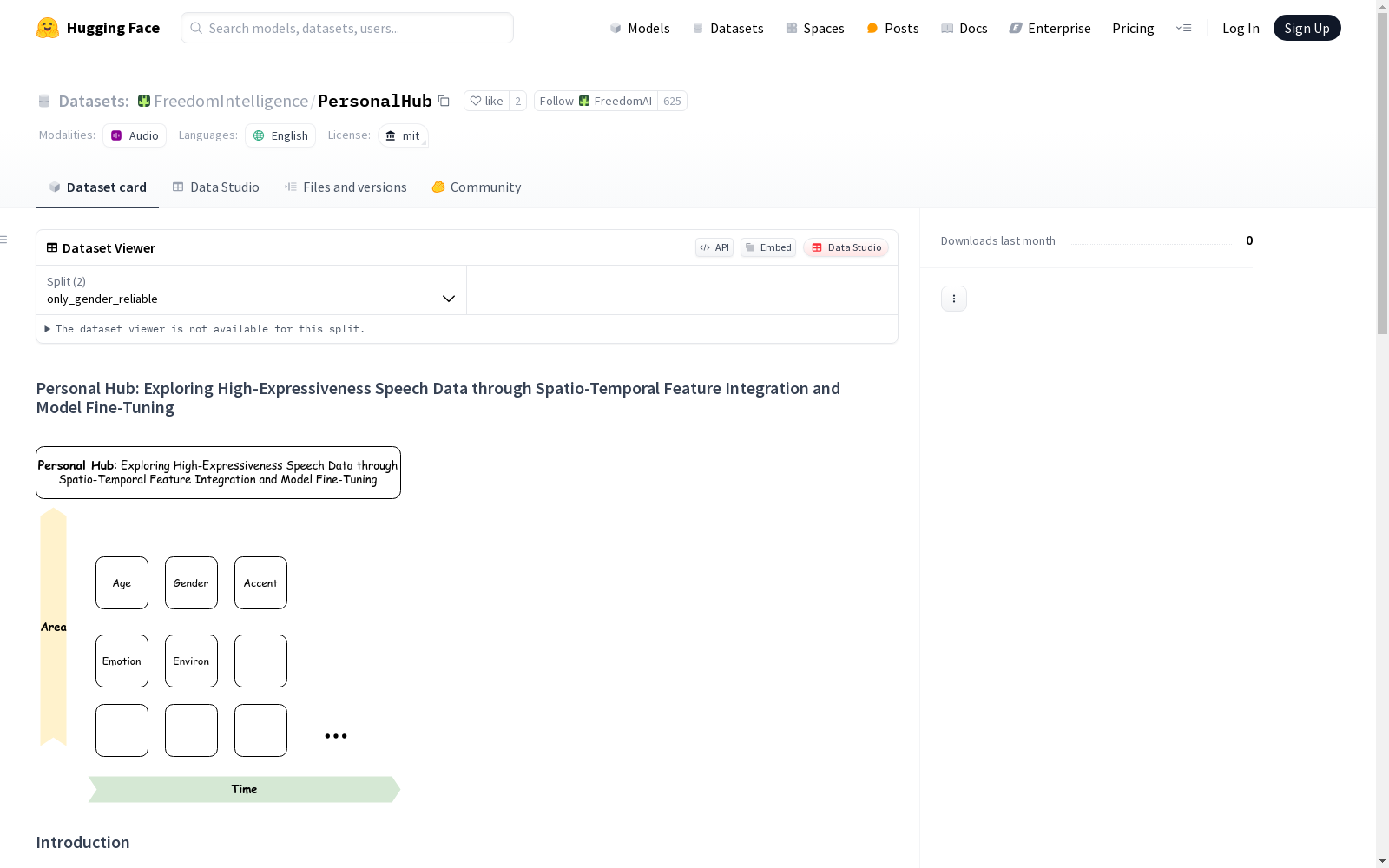Viewport: 1389px width, 868px height.
Task: Click the heart like icon
Action: click(x=475, y=101)
